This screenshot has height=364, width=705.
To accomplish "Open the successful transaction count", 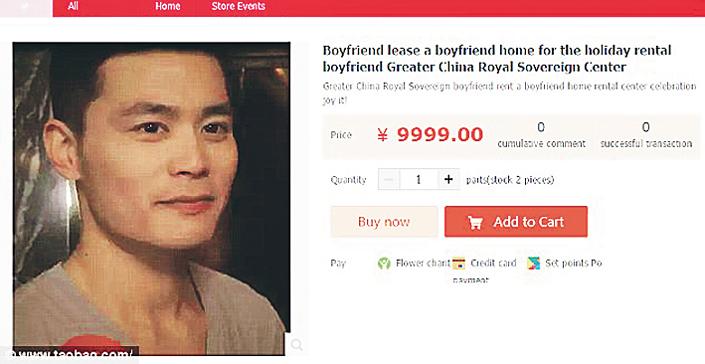I will [646, 135].
